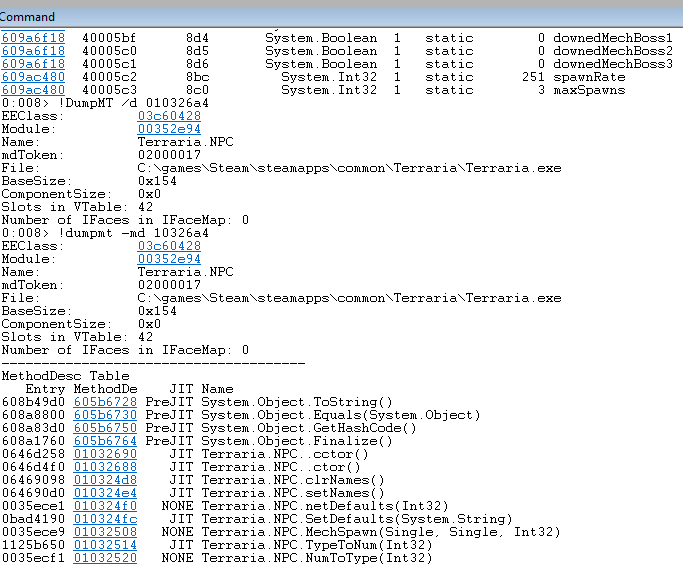This screenshot has height=566, width=683.
Task: Click 'System.Object.GetHashCode()' method name
Action: click(309, 428)
